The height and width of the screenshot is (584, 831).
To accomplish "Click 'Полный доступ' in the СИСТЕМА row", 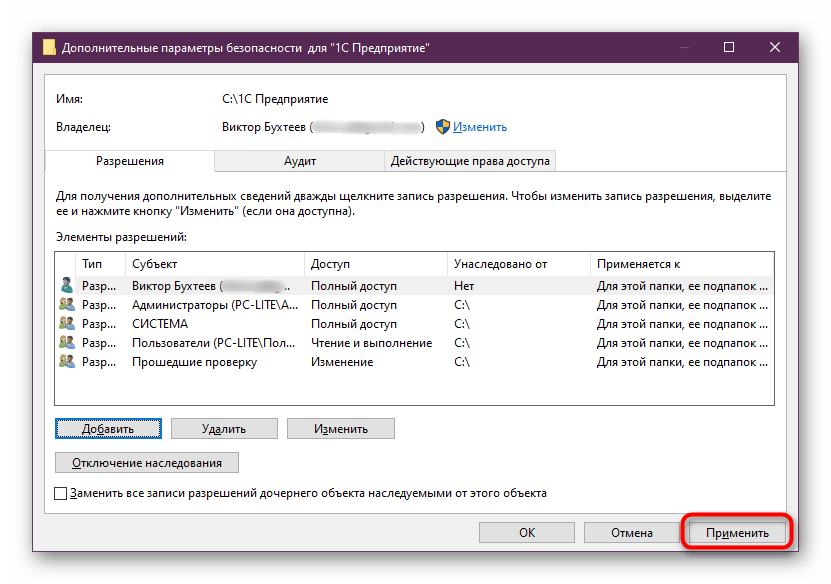I will point(353,324).
